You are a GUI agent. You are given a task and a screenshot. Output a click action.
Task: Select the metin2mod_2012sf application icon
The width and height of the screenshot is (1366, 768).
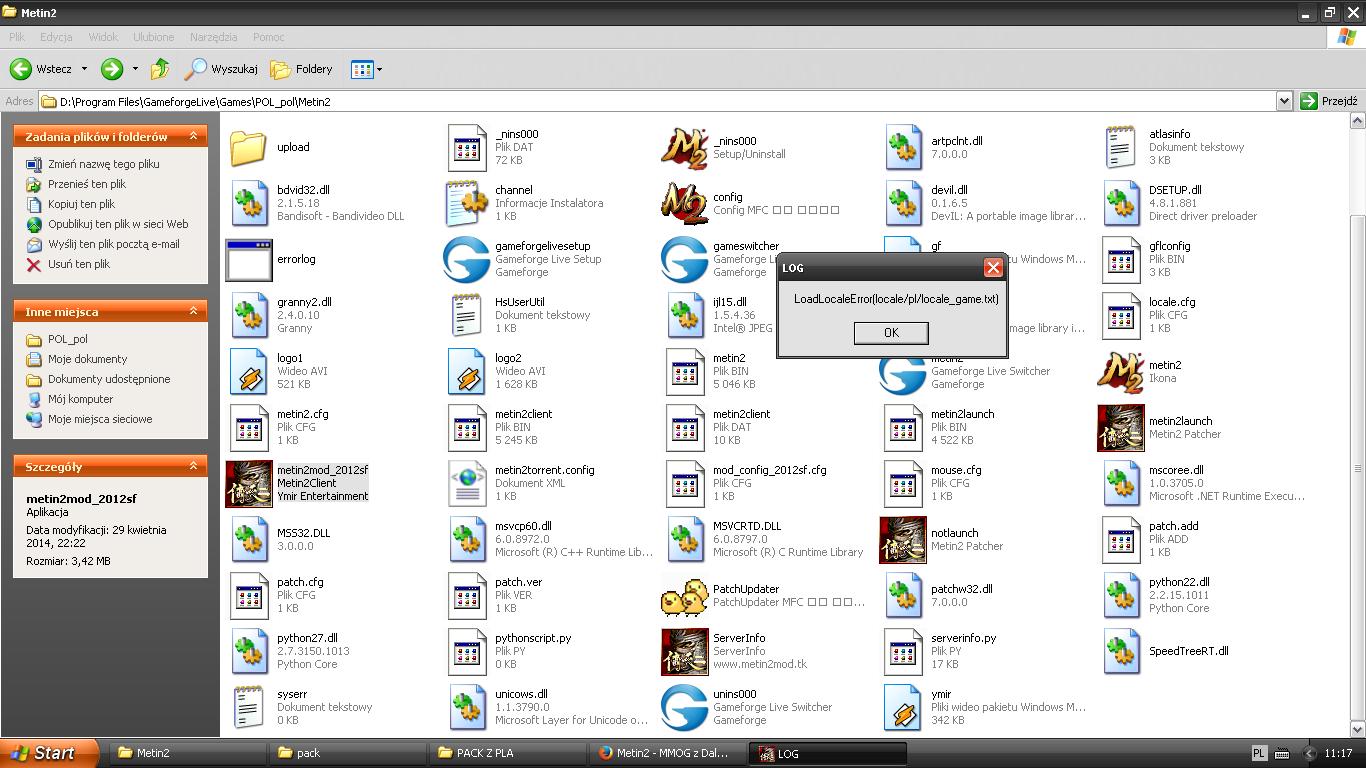(249, 484)
